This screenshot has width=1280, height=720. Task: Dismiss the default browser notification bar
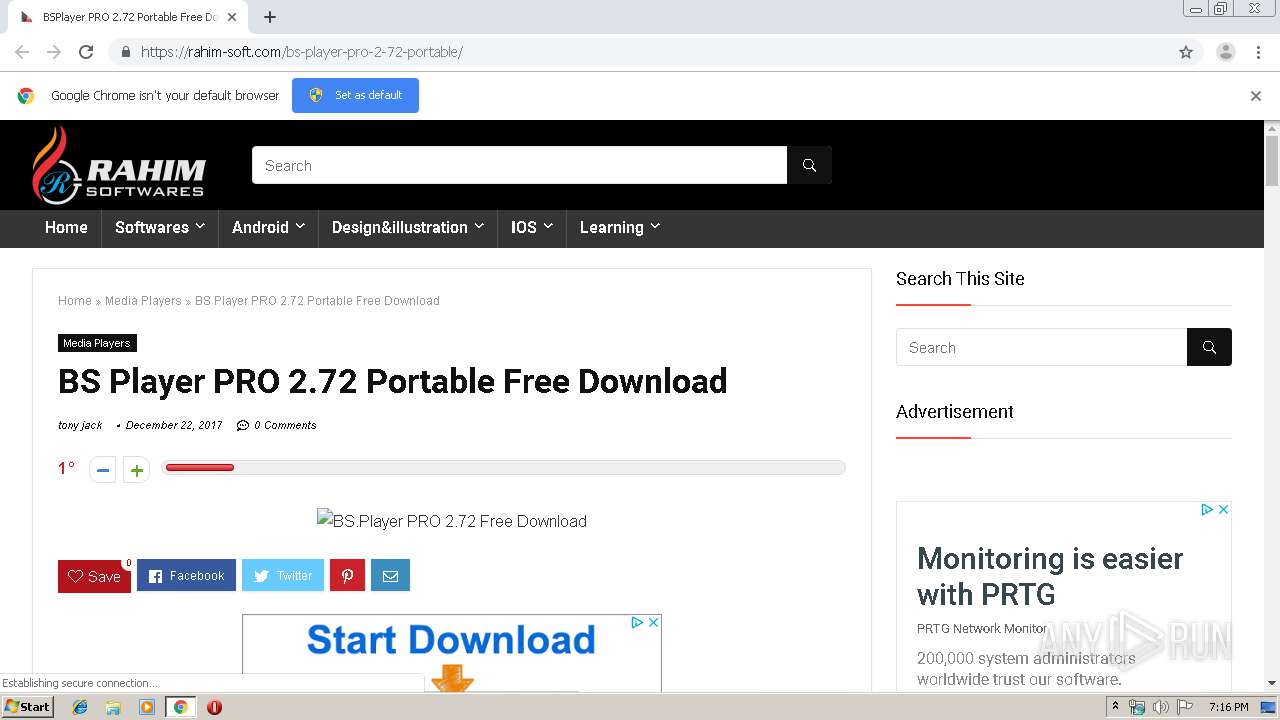pos(1256,96)
